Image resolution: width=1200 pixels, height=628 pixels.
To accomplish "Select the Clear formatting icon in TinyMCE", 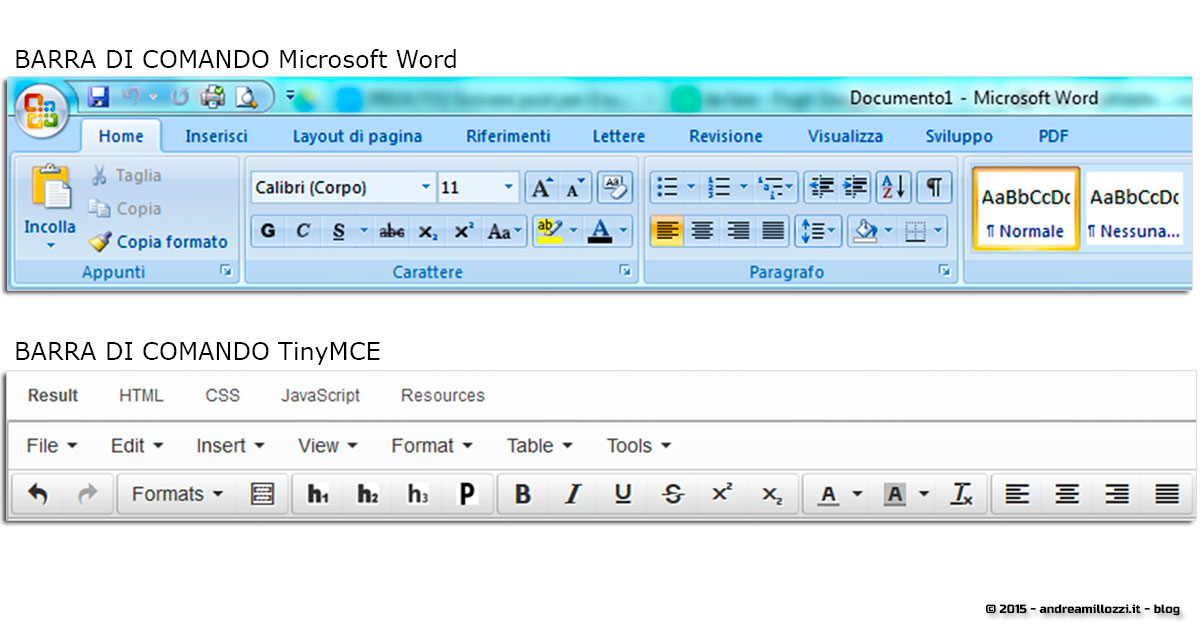I will (x=962, y=493).
